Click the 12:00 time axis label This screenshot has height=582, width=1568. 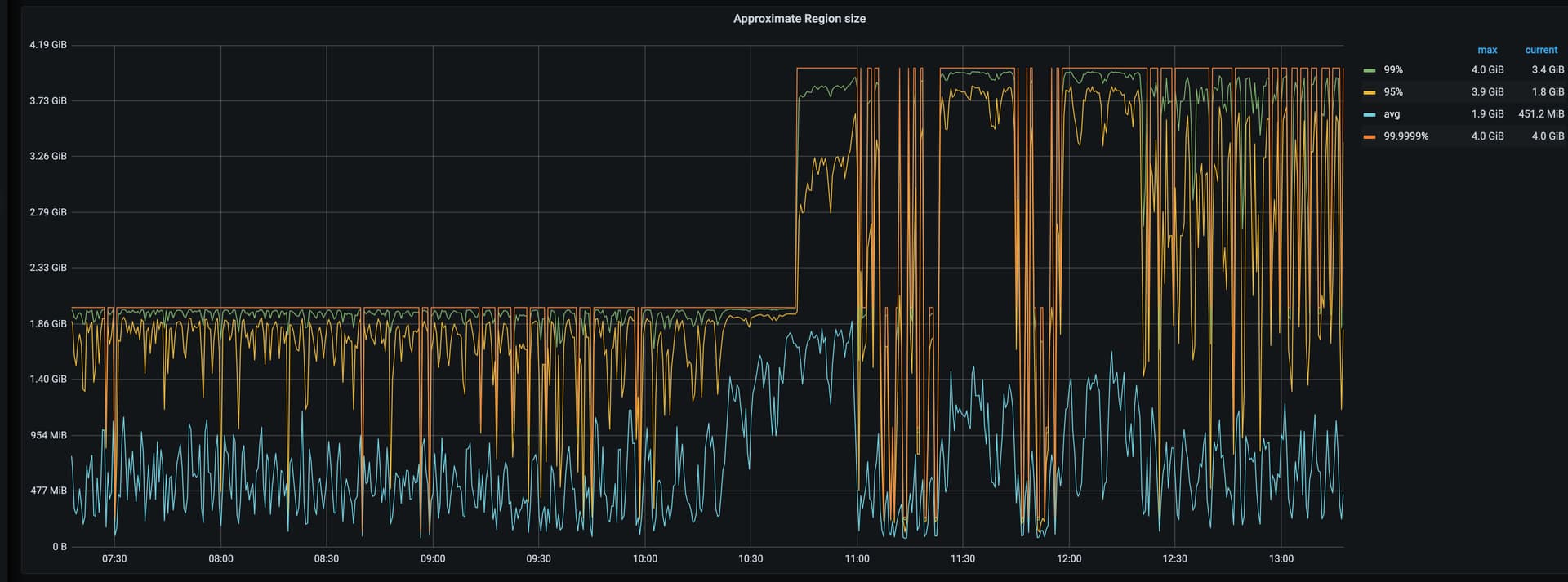point(1069,559)
